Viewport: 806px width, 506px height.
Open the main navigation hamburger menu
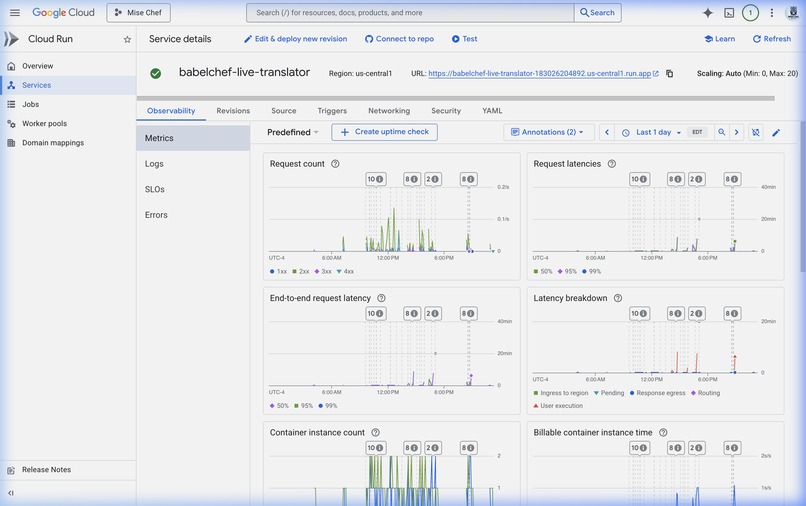click(15, 13)
